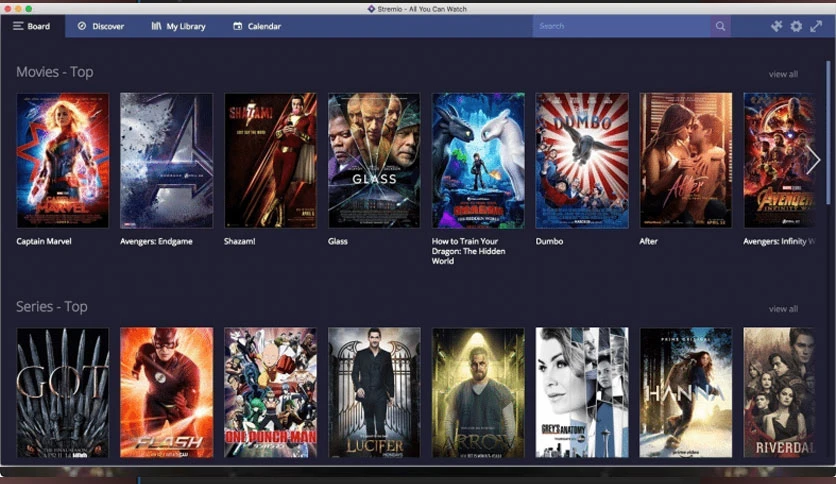Screen dimensions: 836x484
Task: Open The Flash series poster
Action: [x=166, y=392]
